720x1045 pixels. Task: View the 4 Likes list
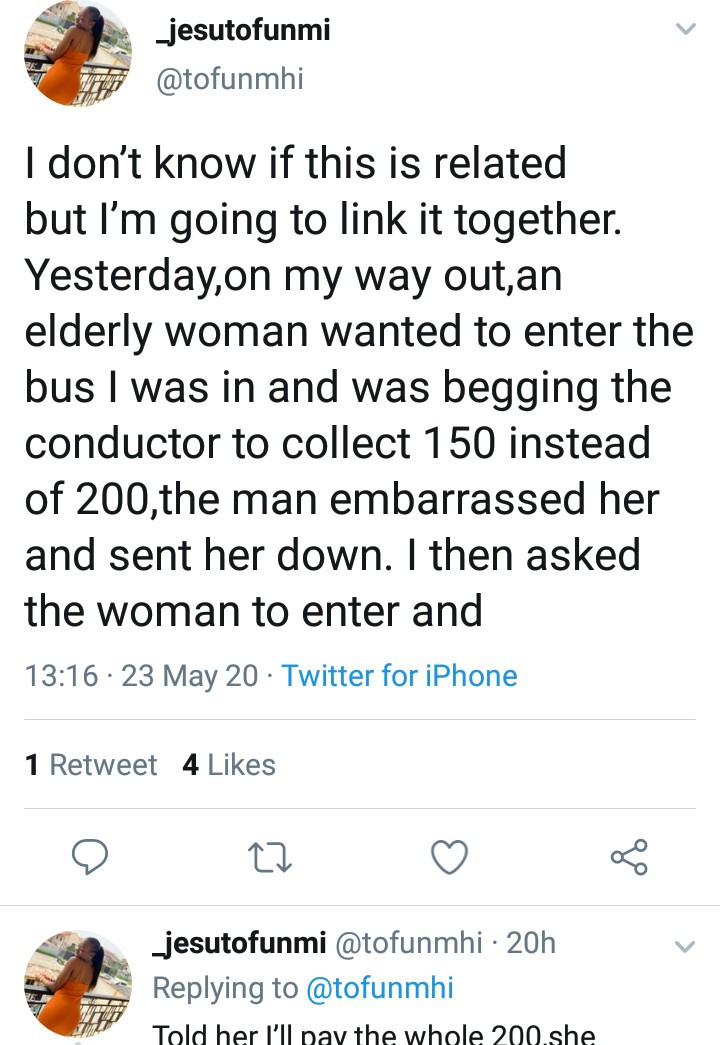pyautogui.click(x=229, y=764)
